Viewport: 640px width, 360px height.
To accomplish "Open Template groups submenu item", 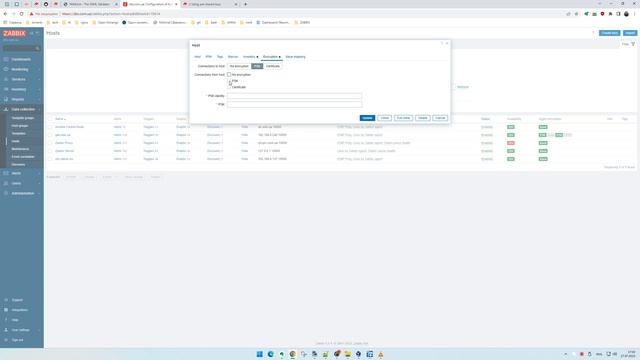I will click(x=23, y=118).
